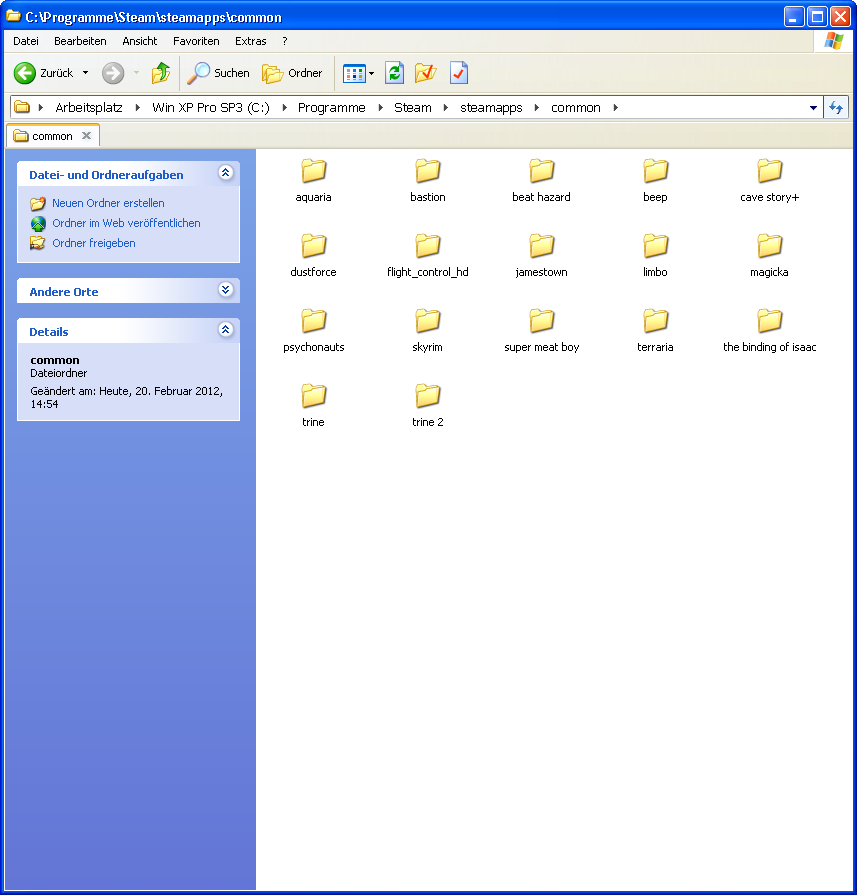Select the jamestown folder
The height and width of the screenshot is (895, 857).
pos(541,255)
